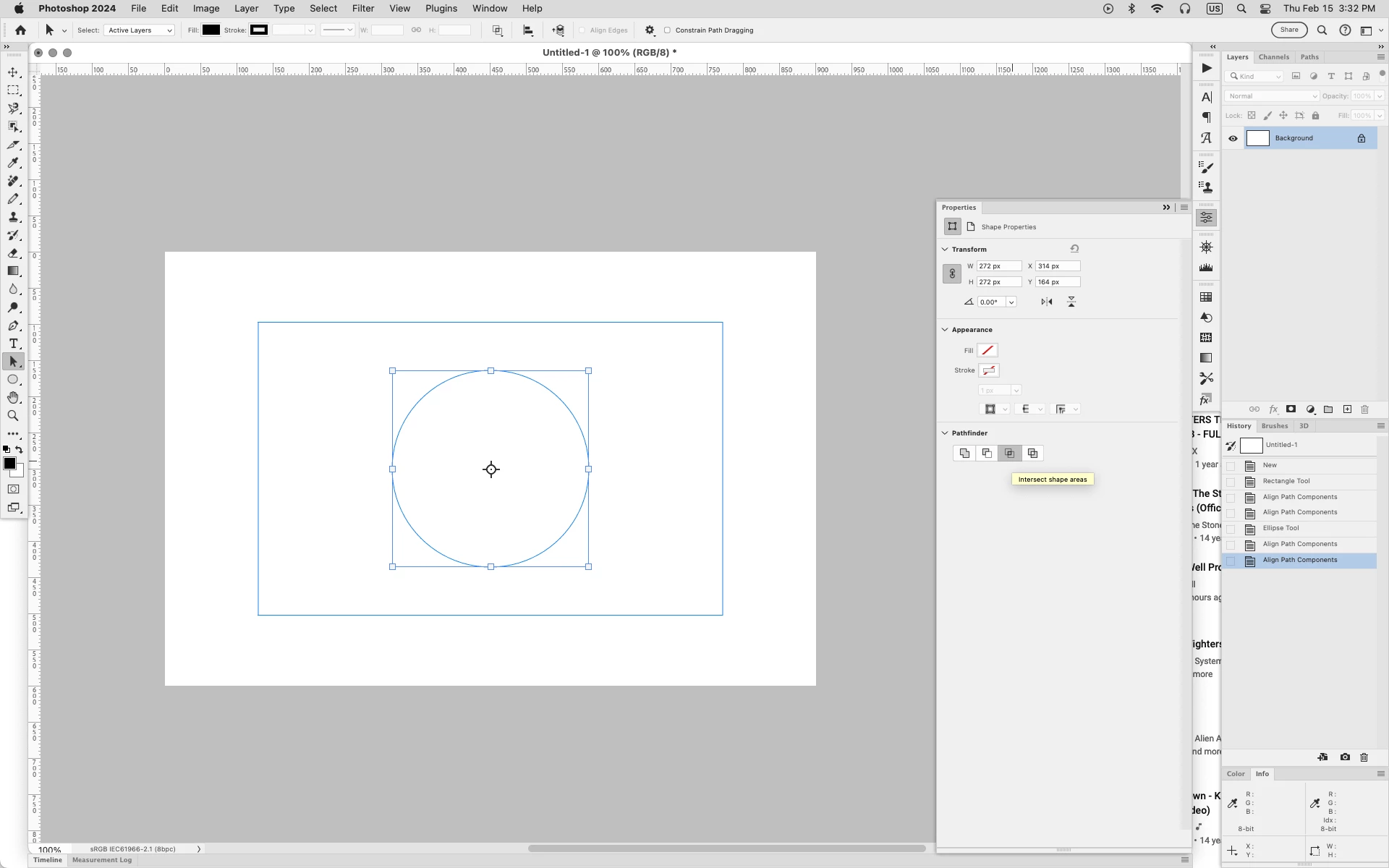
Task: Hide the Background layer visibility eye
Action: click(1233, 138)
